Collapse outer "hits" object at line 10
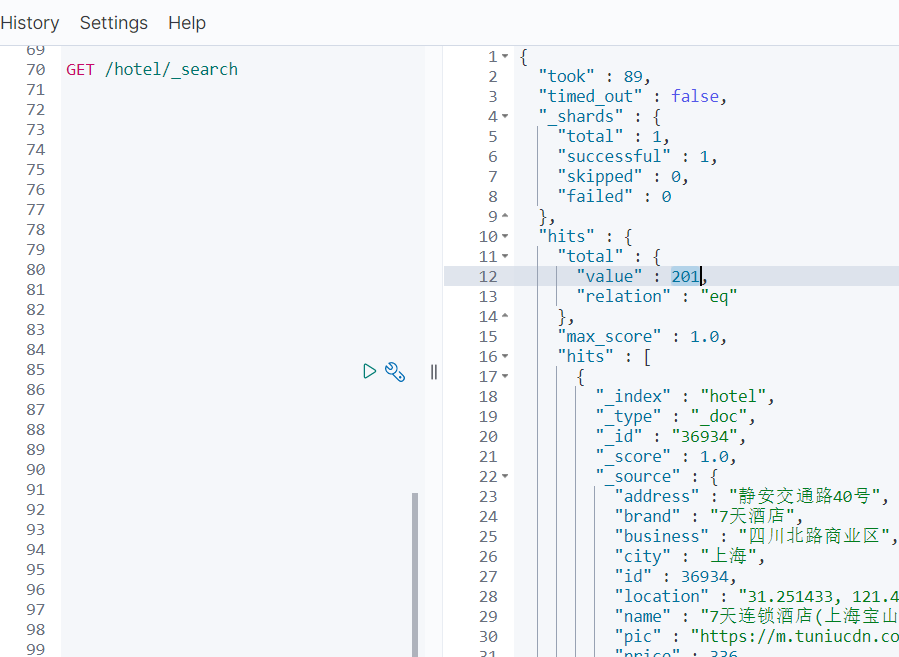This screenshot has width=899, height=657. [505, 236]
